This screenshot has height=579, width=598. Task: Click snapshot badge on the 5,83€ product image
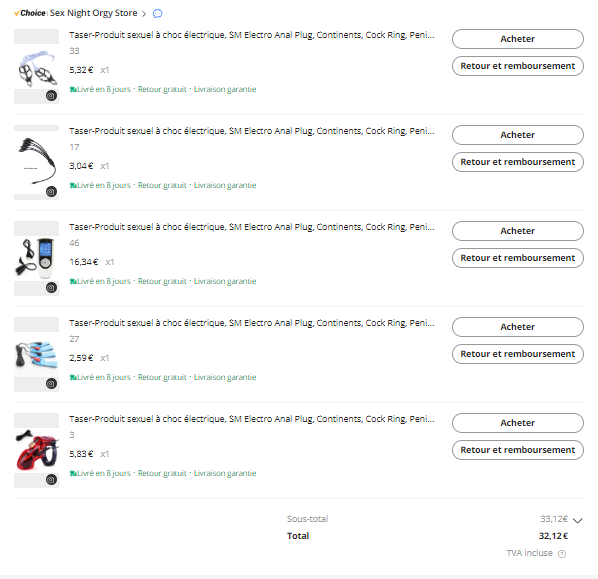pyautogui.click(x=51, y=479)
